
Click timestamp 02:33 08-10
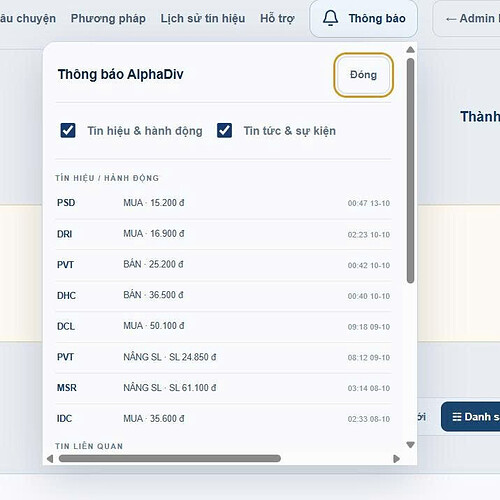[369, 419]
